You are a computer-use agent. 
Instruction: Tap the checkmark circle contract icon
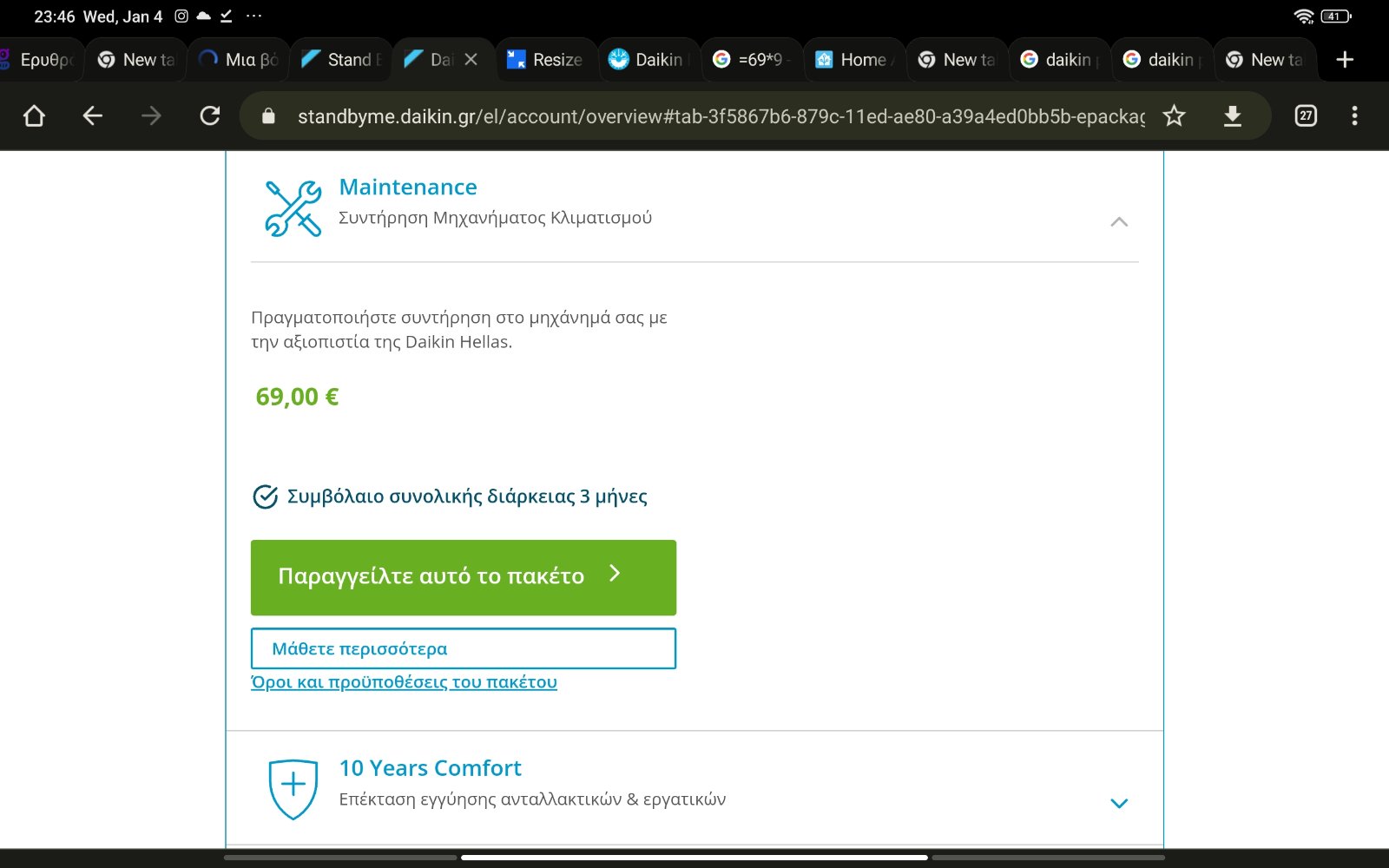[x=265, y=496]
